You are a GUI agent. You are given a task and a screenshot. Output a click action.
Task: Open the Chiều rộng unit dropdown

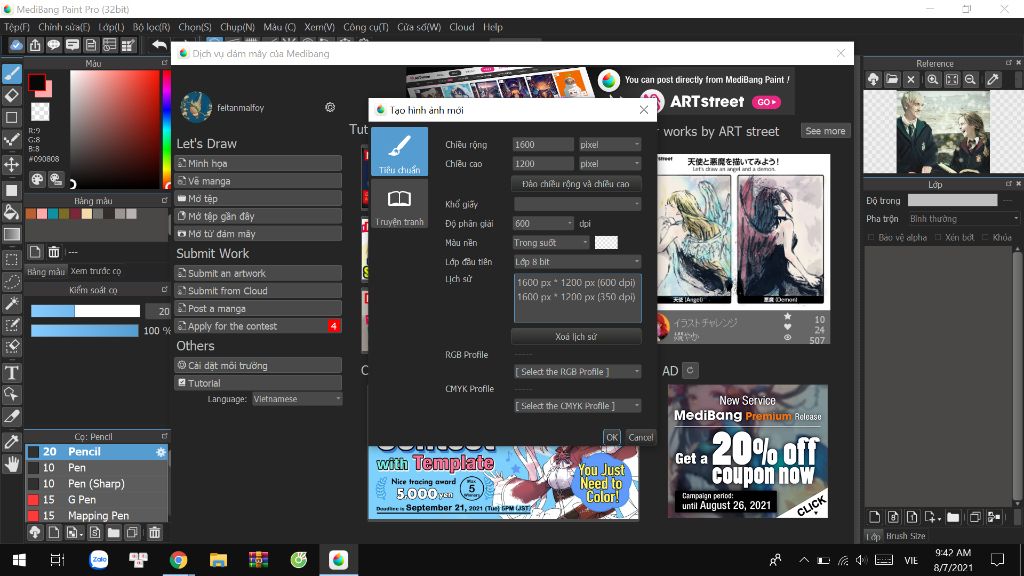tap(610, 144)
